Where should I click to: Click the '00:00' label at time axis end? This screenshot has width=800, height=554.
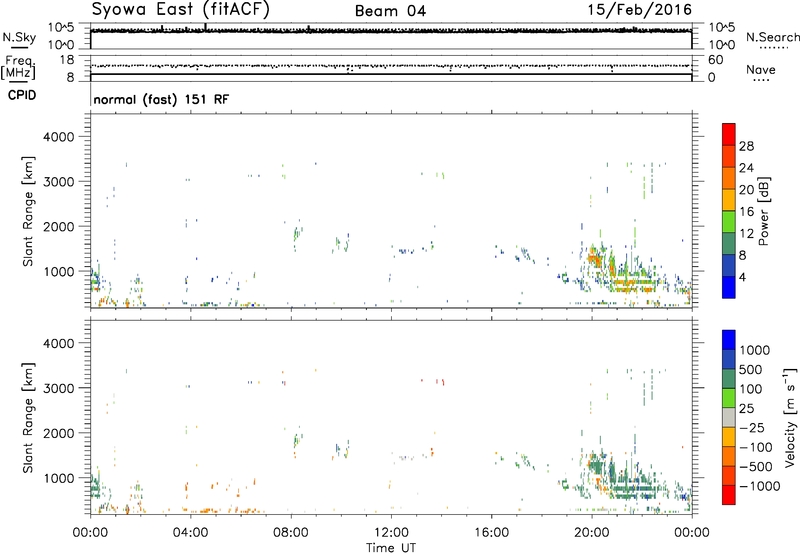pos(692,533)
